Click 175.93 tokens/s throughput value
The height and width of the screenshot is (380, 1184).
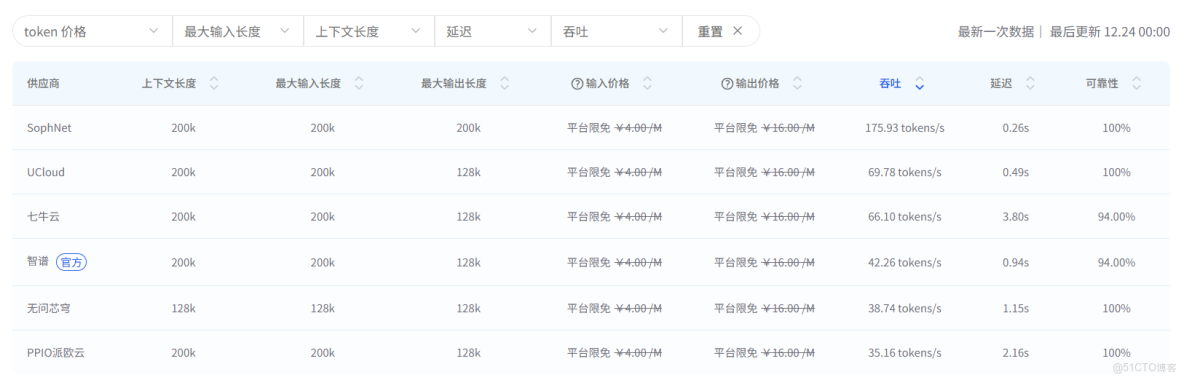[x=905, y=128]
